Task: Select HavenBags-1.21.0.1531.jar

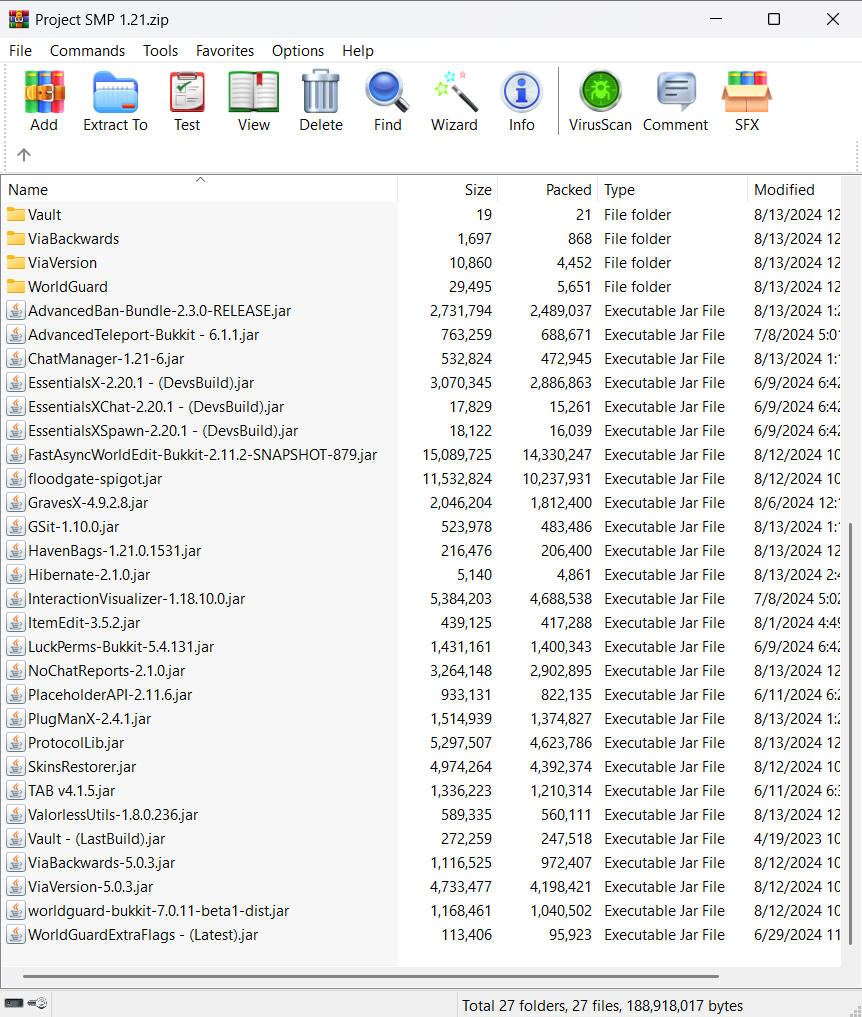Action: point(114,551)
